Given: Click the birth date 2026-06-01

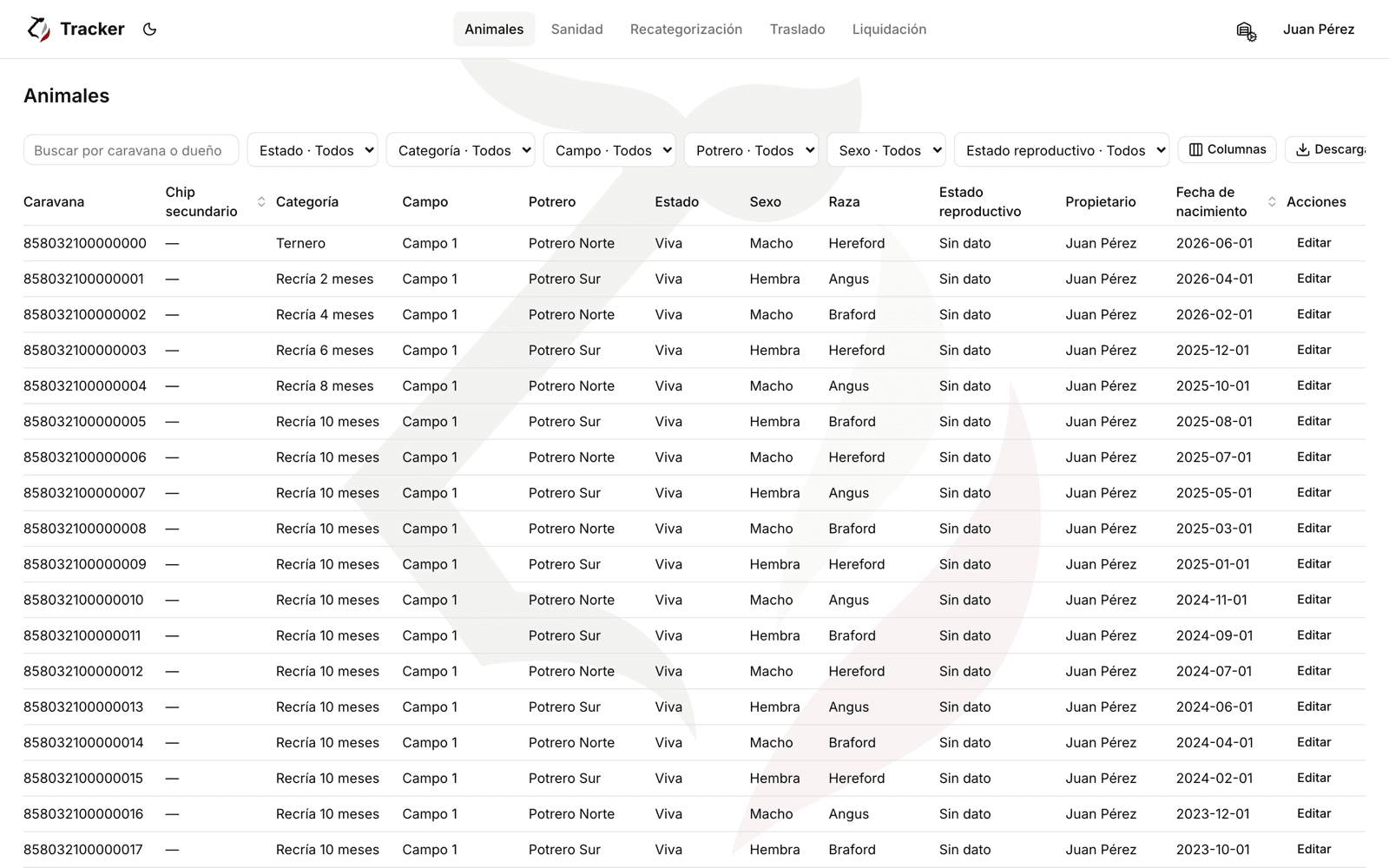Looking at the screenshot, I should click(x=1215, y=243).
